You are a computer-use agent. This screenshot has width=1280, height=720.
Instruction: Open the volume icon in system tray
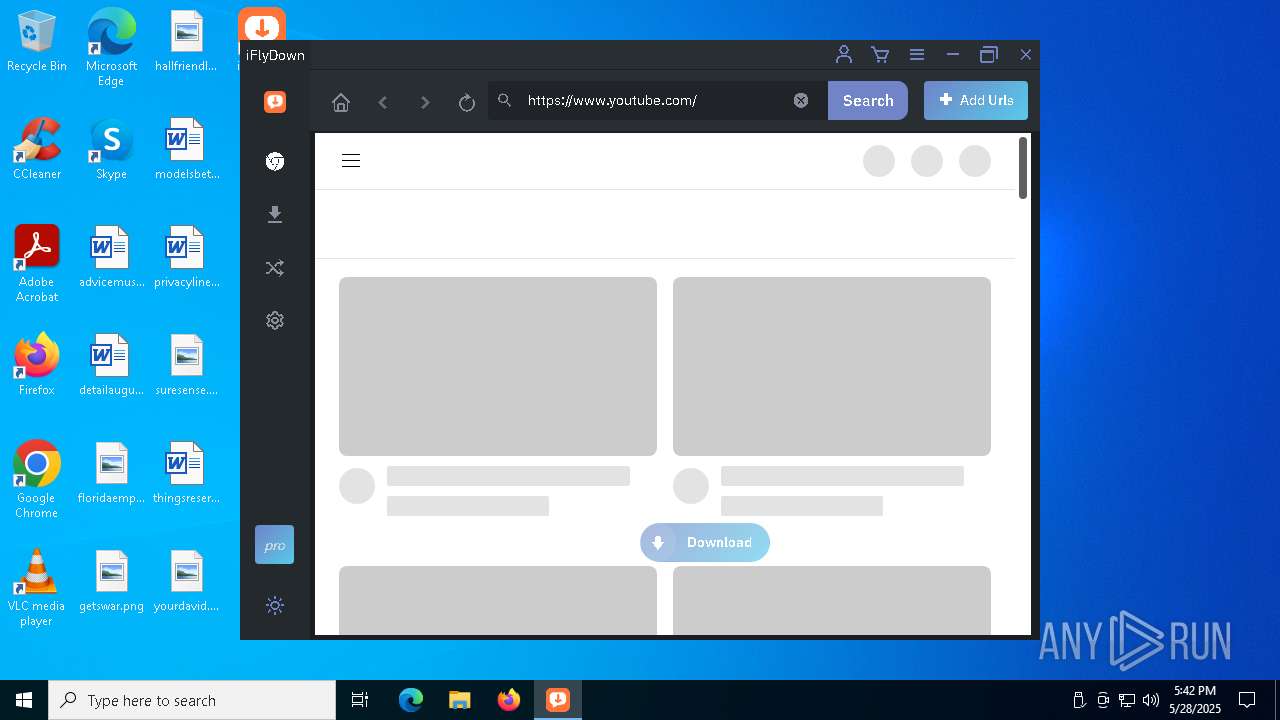tap(1151, 700)
